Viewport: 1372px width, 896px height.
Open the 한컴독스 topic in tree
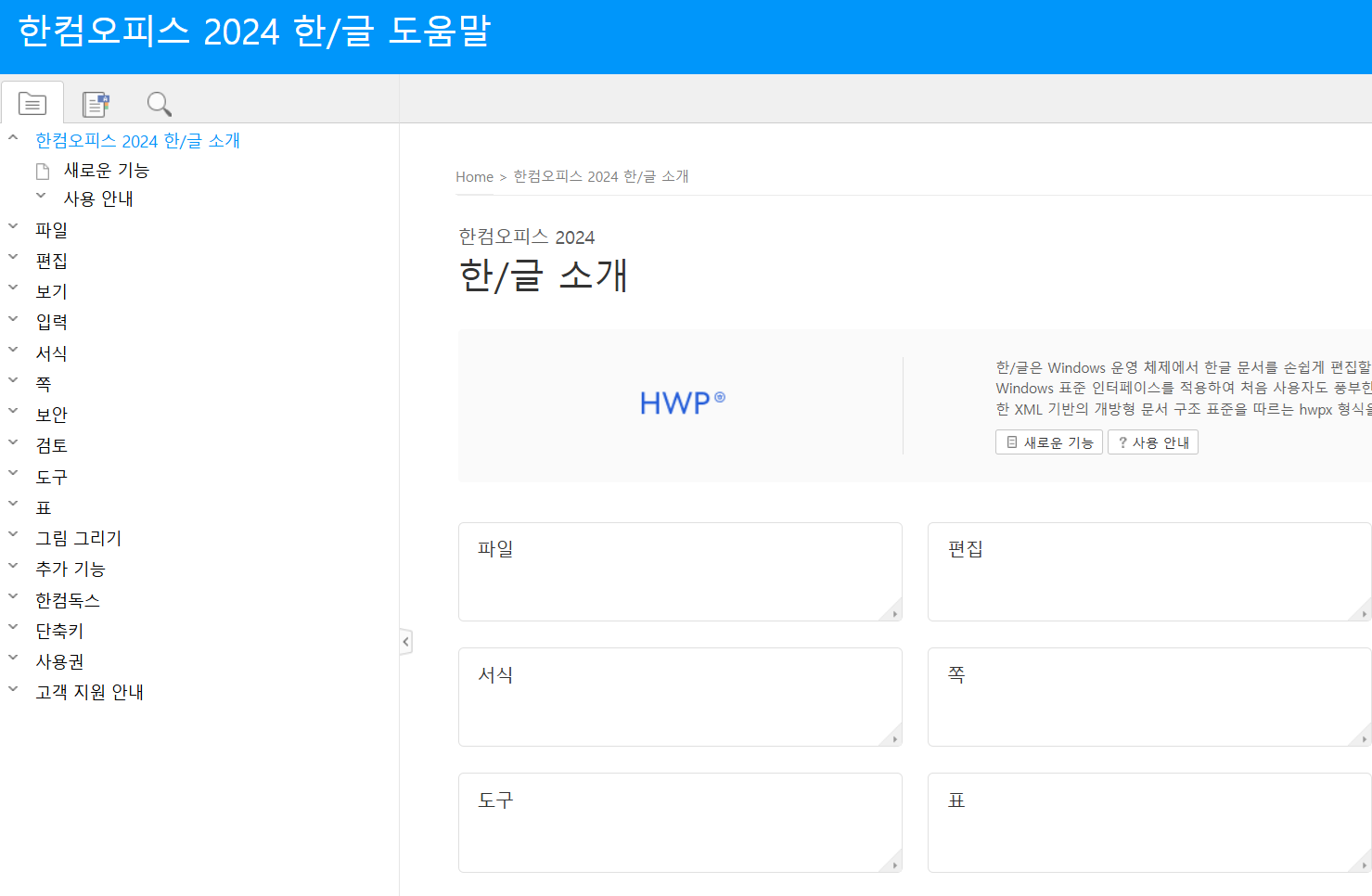point(68,600)
